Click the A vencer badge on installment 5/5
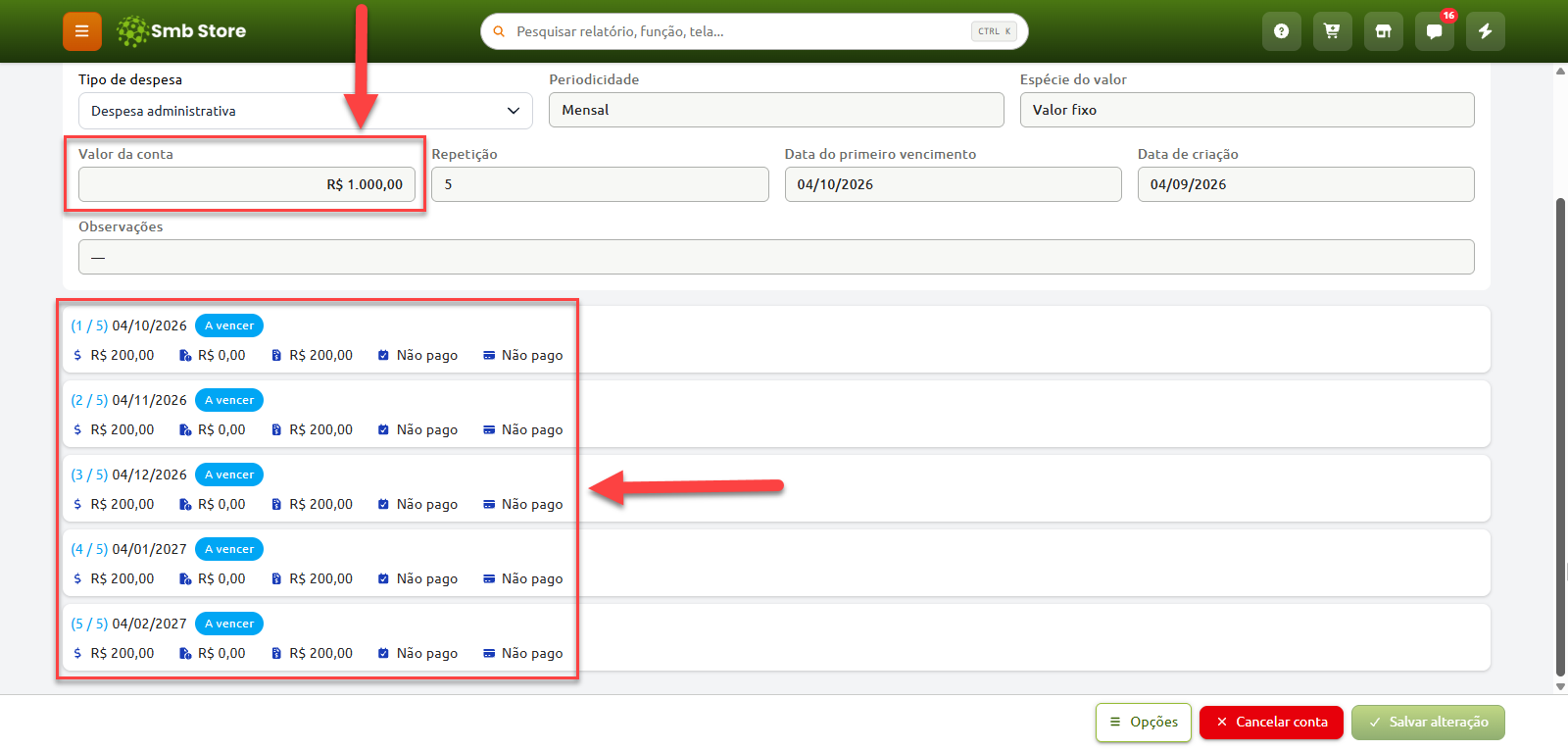 coord(229,624)
